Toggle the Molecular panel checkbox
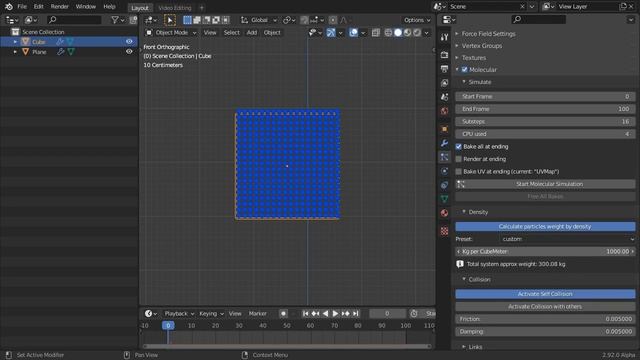640x360 pixels. point(464,70)
